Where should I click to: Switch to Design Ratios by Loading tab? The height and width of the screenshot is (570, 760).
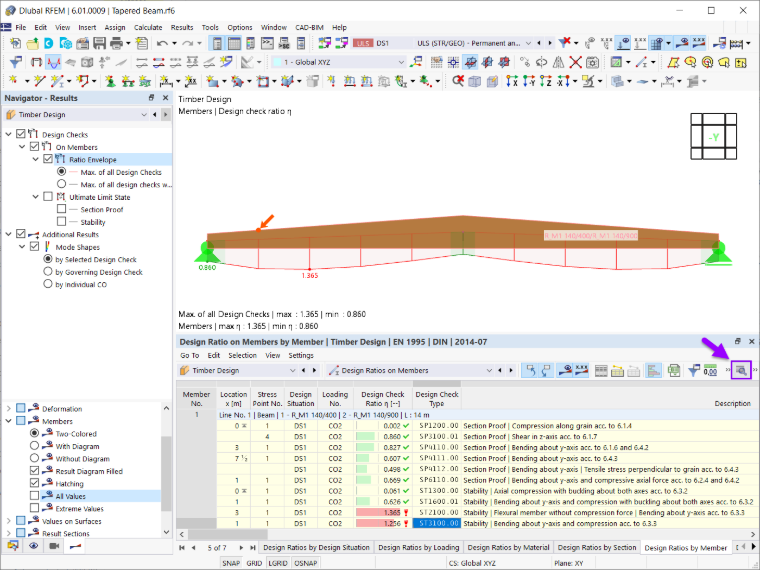pyautogui.click(x=418, y=547)
